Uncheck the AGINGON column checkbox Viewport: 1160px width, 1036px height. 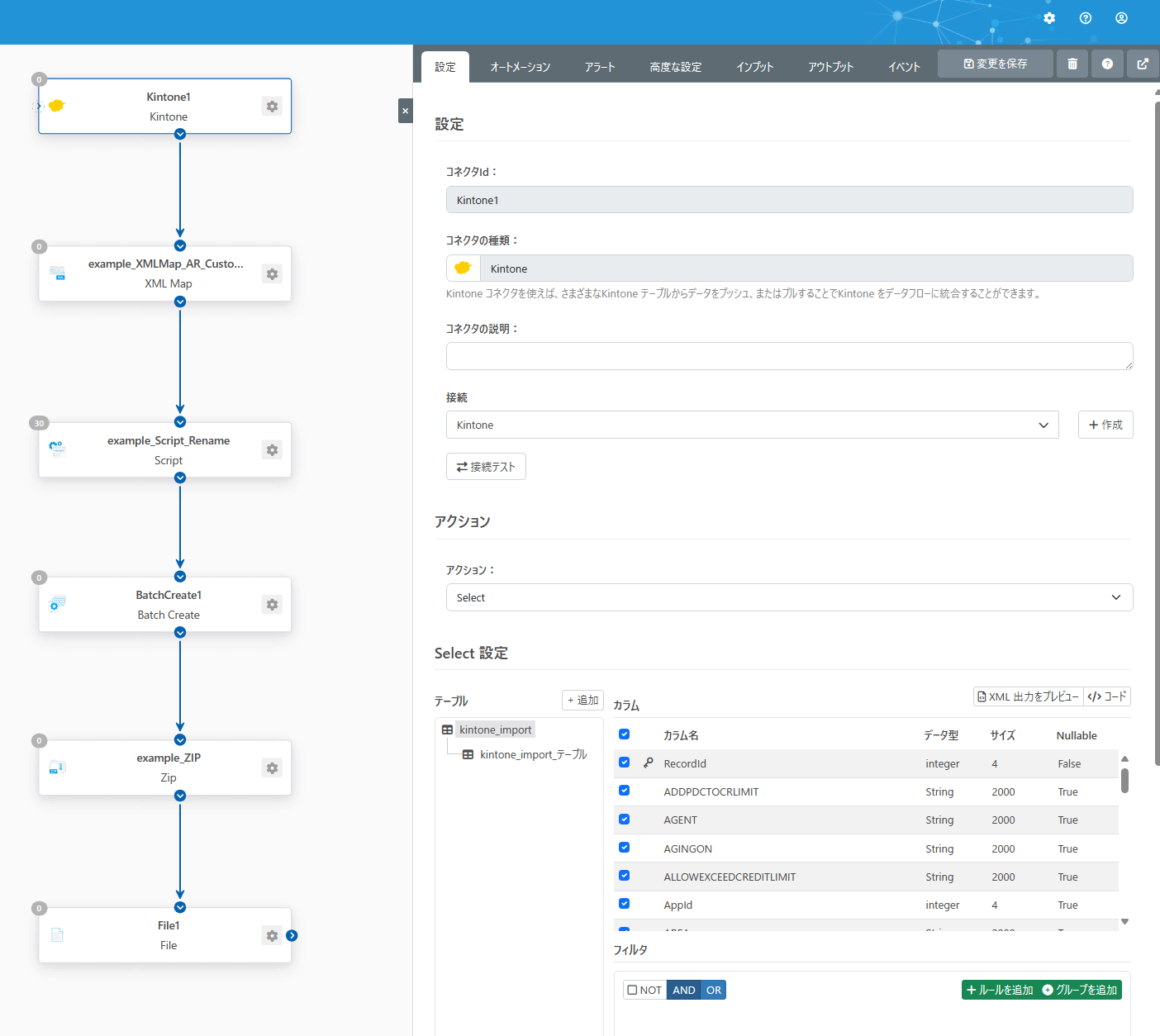625,848
